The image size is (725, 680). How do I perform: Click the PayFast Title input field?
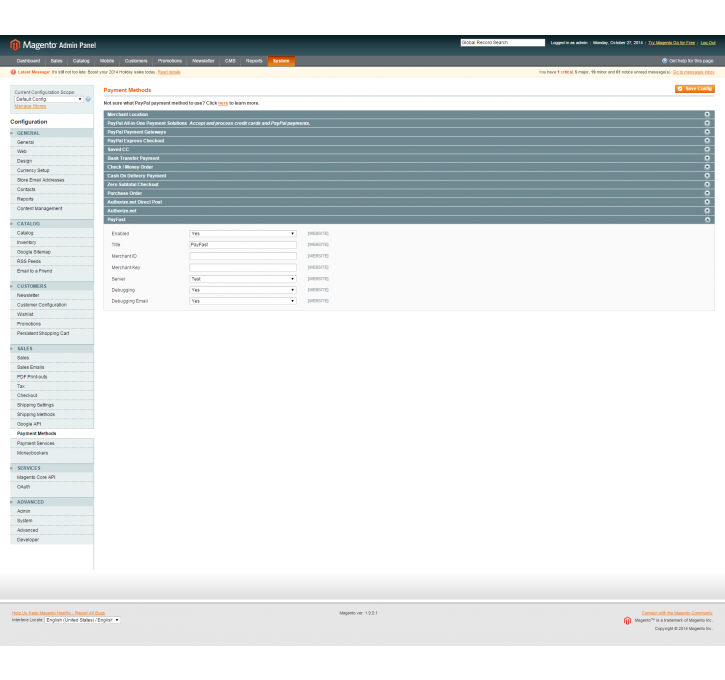243,245
